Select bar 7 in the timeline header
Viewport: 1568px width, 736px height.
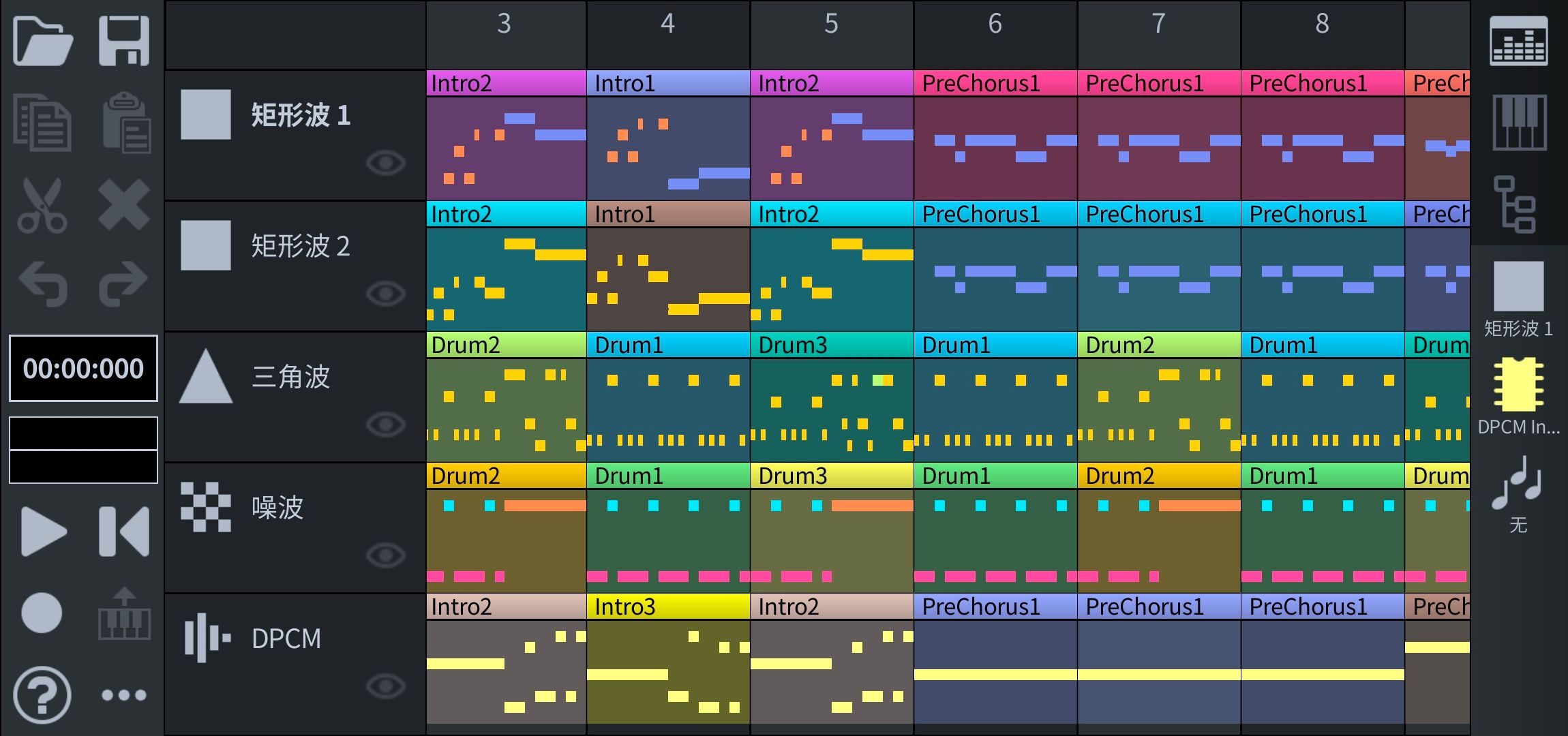pos(1159,34)
